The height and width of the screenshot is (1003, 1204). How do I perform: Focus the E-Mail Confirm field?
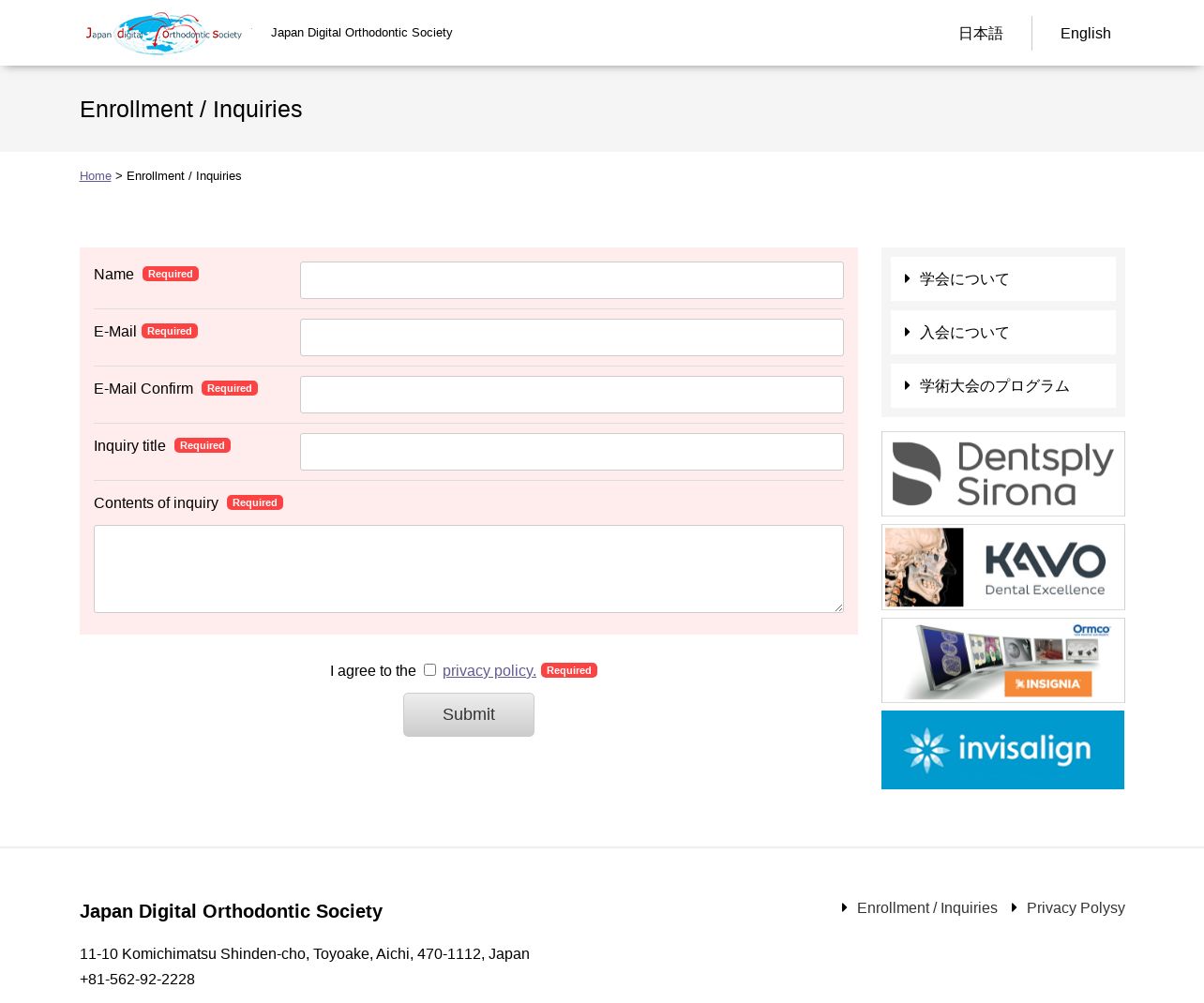[x=572, y=395]
